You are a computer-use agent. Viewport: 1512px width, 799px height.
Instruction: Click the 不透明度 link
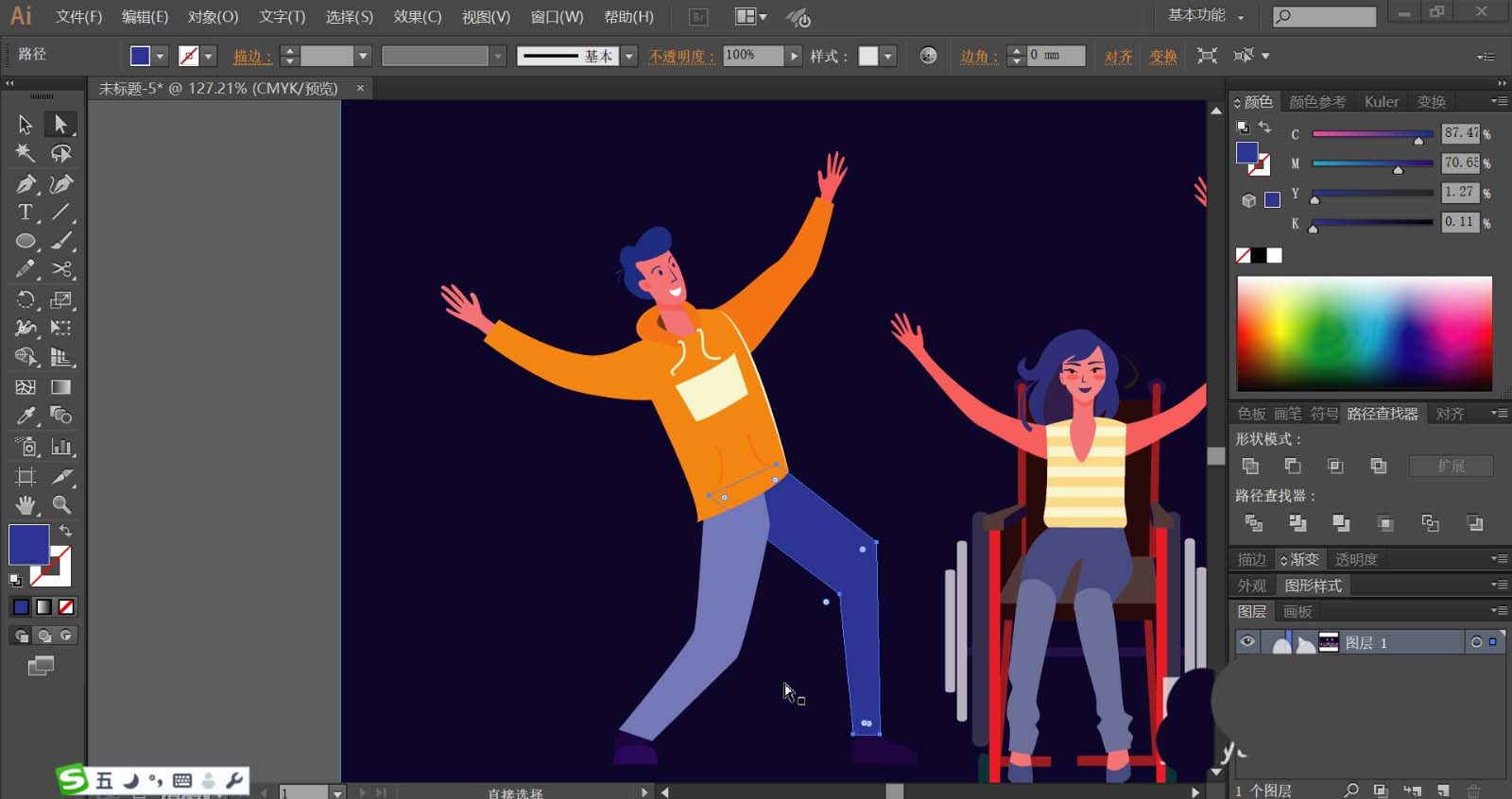pos(680,57)
